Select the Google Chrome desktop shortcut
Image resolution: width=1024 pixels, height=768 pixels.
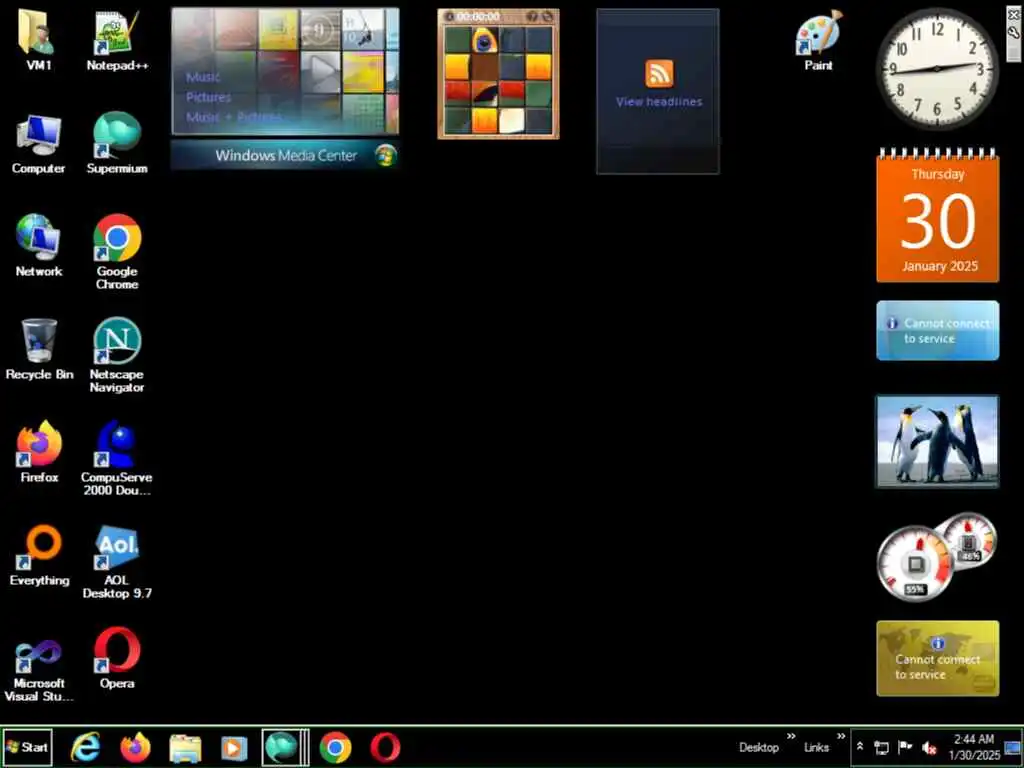(117, 251)
